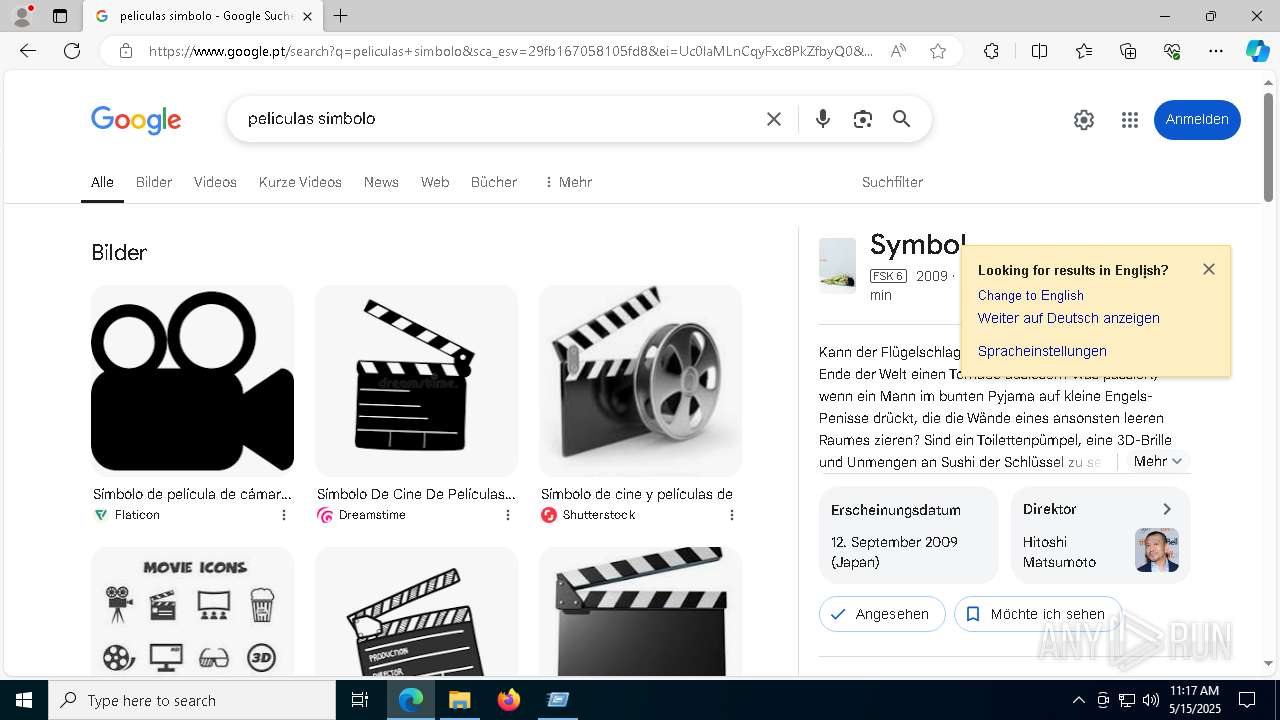Focus the browser address bar URL
Screen dimensions: 1280x720
point(510,51)
